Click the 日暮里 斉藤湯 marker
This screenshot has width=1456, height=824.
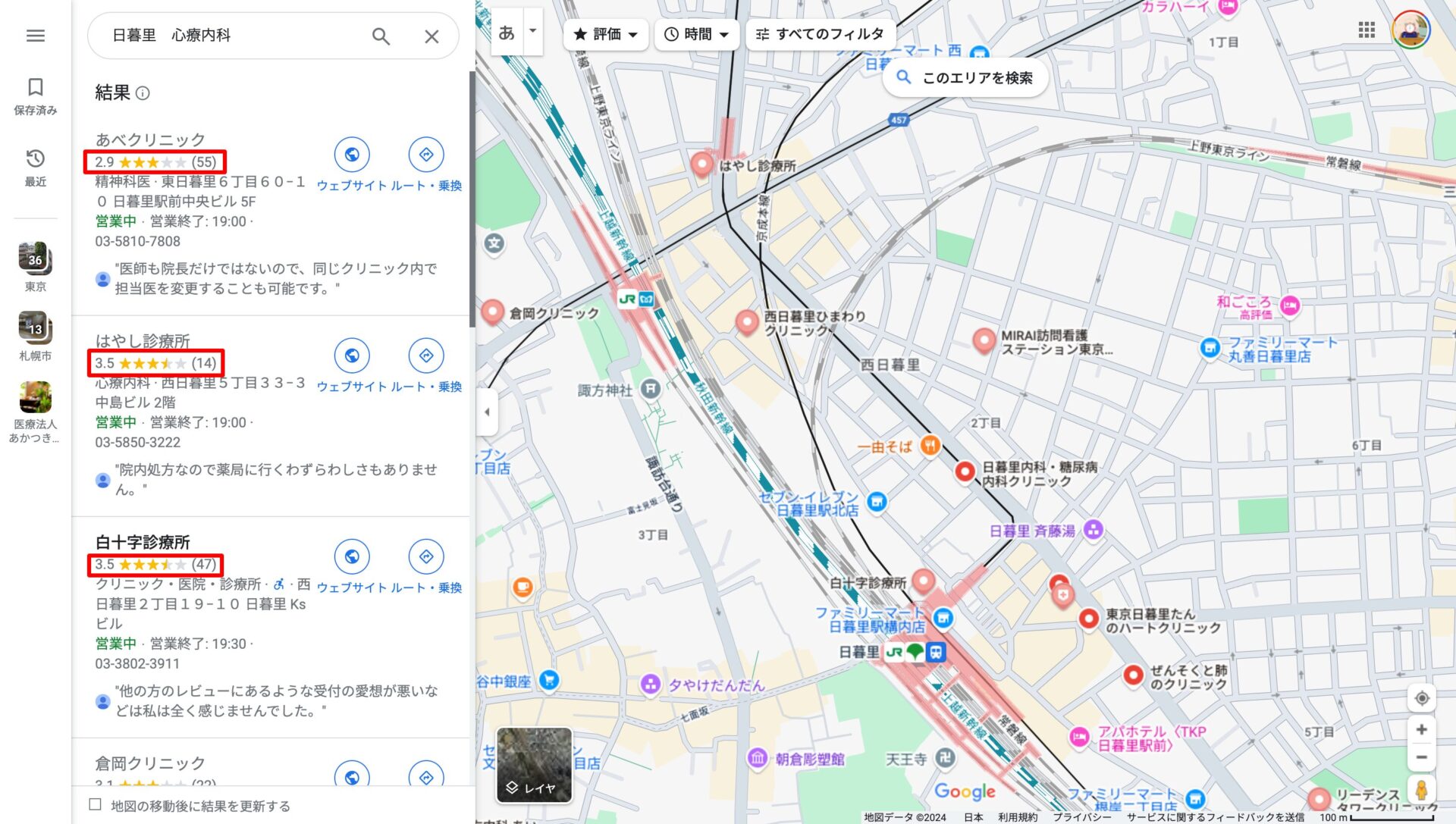1094,530
